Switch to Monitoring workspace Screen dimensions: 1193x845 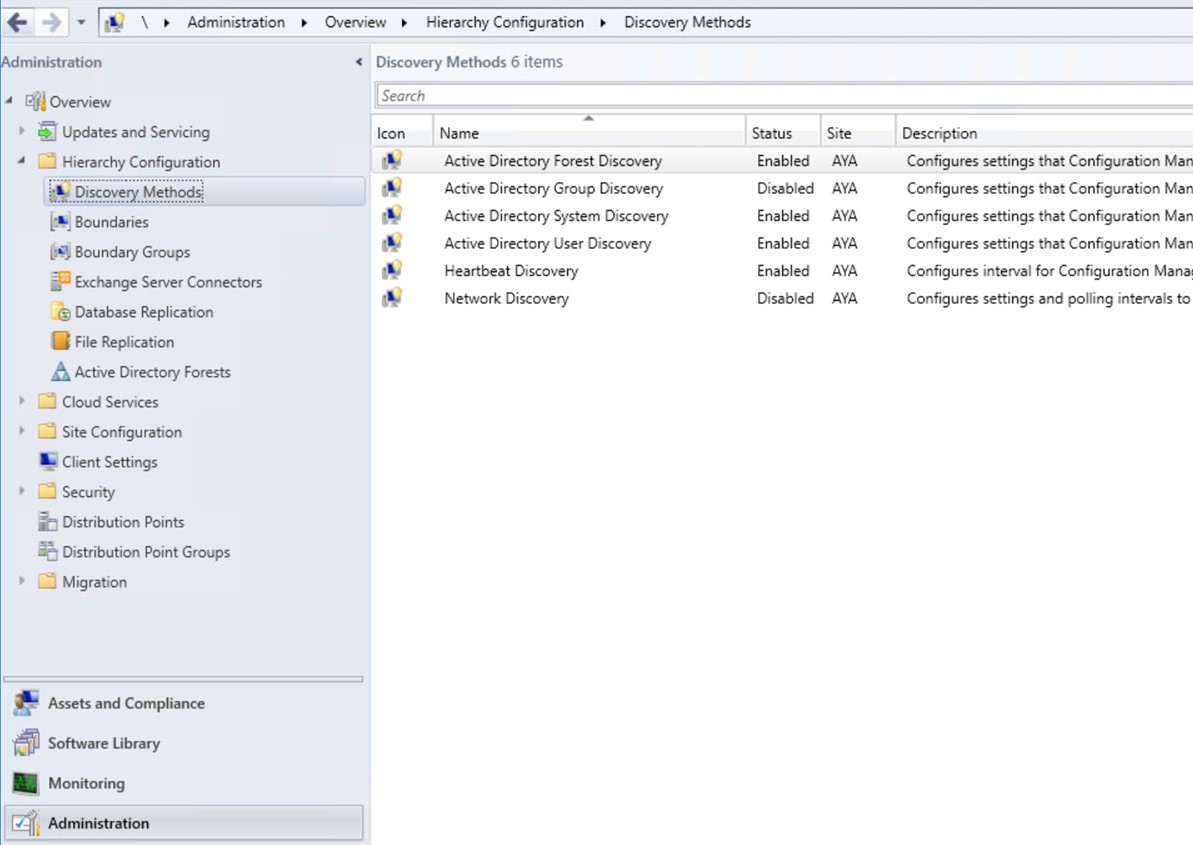coord(183,783)
